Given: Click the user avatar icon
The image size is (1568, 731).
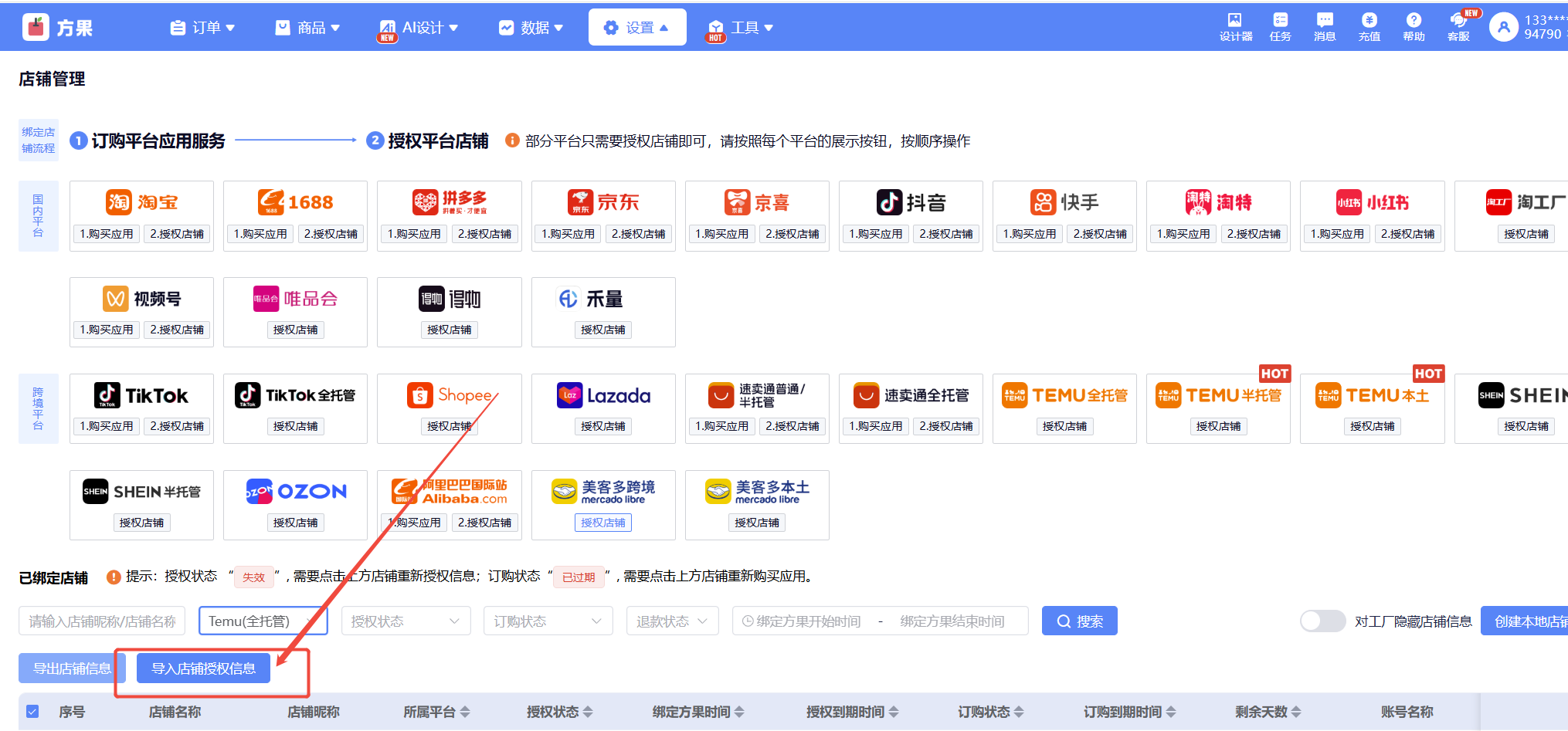Looking at the screenshot, I should tap(1503, 28).
